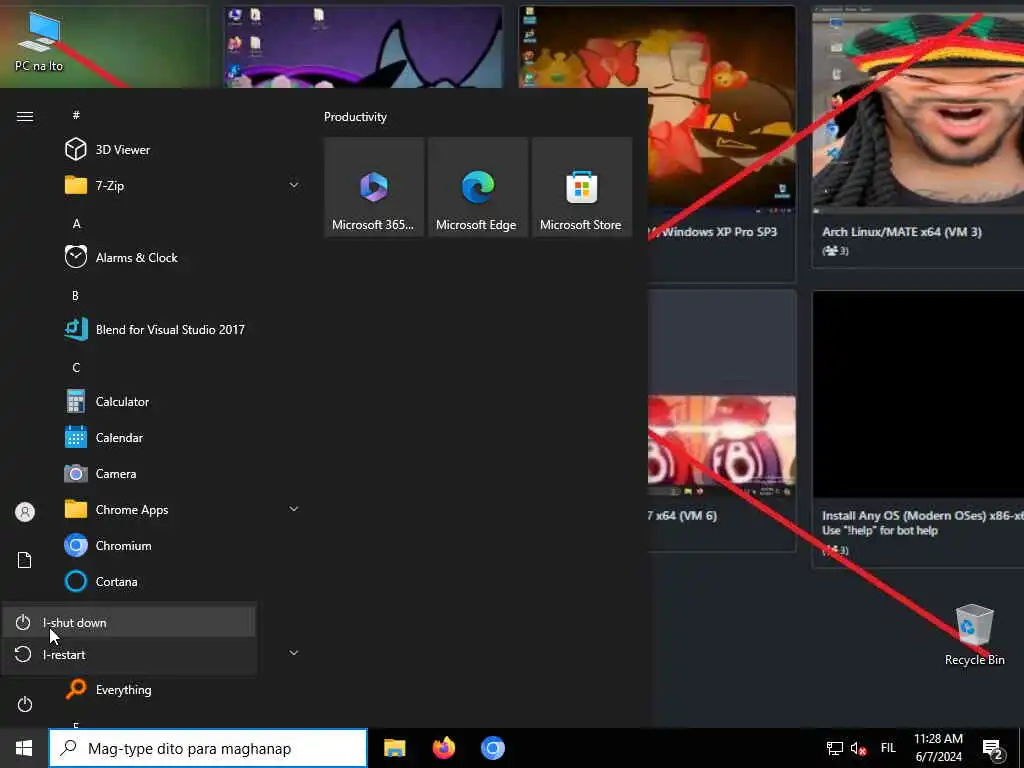Open the Microsoft Edge tile
This screenshot has height=768, width=1024.
477,187
